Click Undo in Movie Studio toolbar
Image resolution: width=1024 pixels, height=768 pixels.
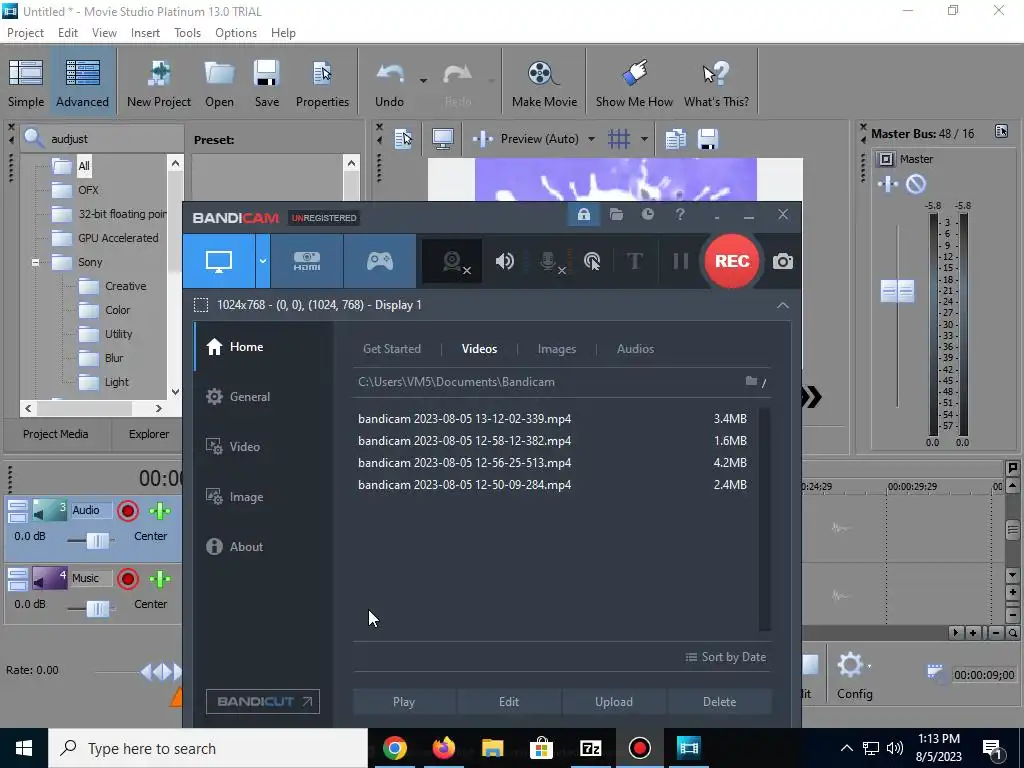pyautogui.click(x=389, y=83)
